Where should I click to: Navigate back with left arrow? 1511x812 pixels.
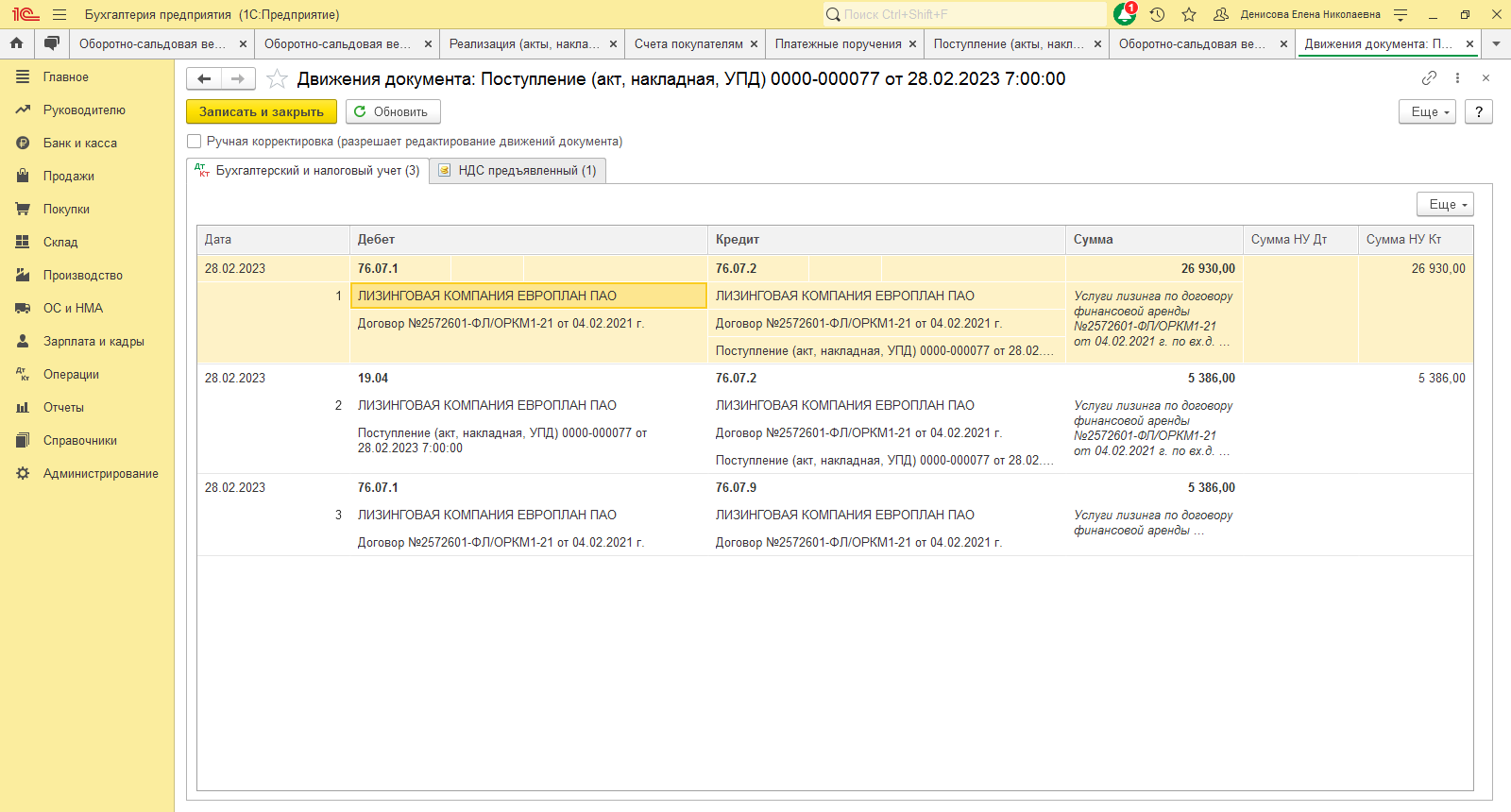204,79
